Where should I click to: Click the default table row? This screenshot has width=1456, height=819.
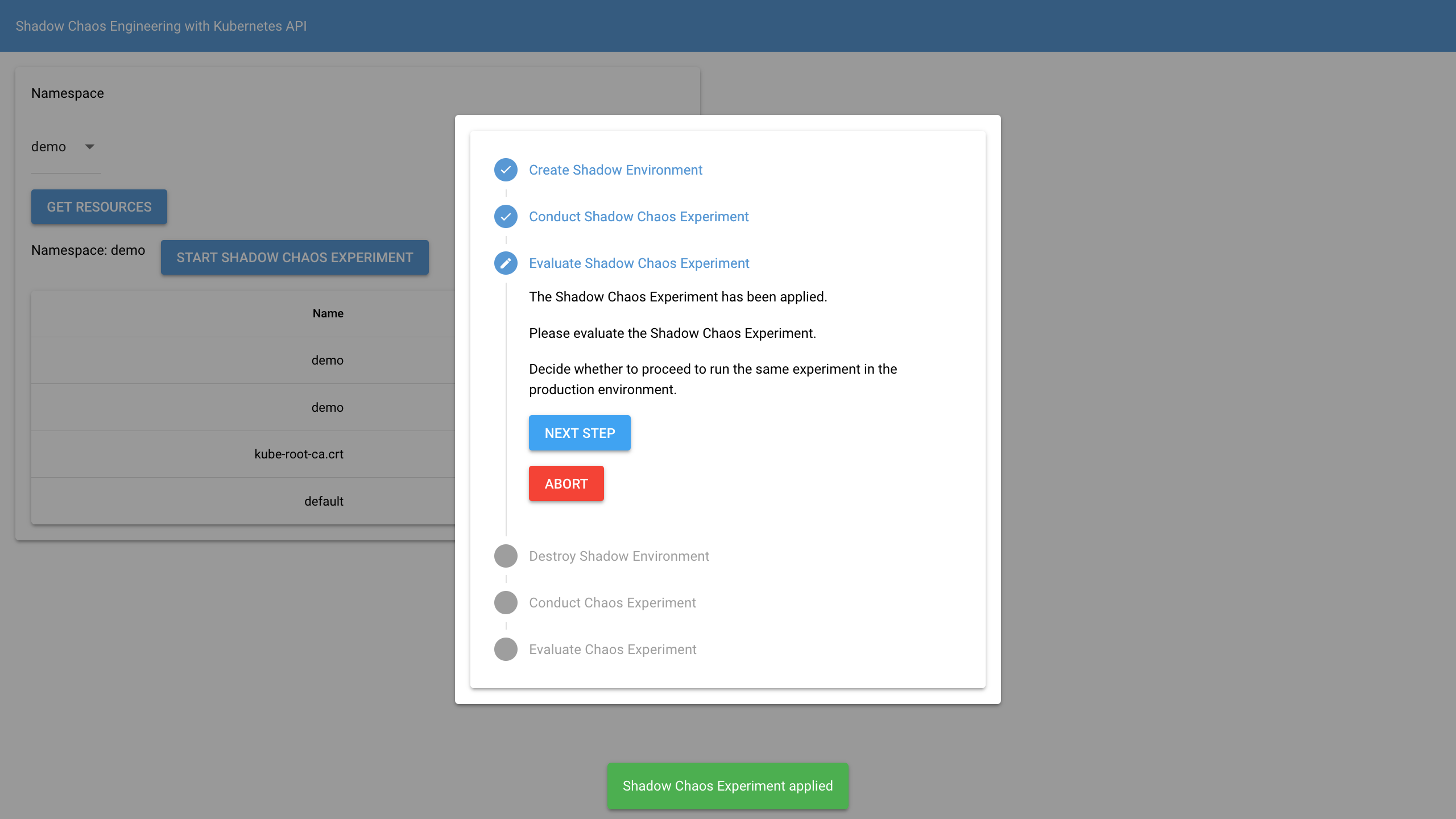coord(324,501)
